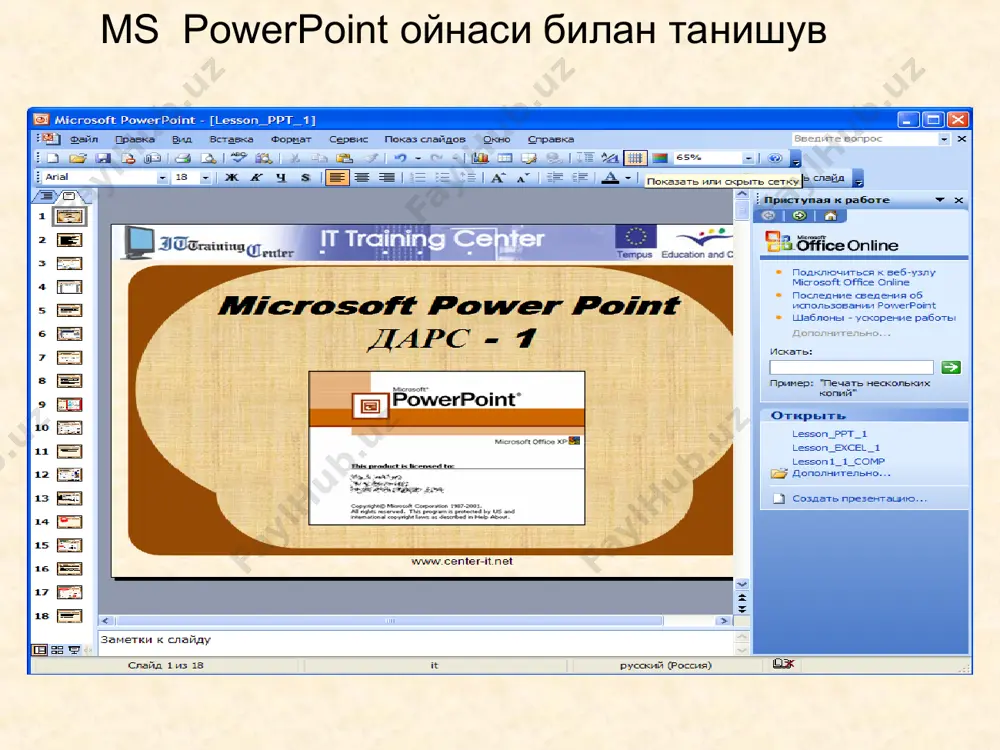
Task: Toggle Color/Grayscale view button
Action: (x=660, y=158)
